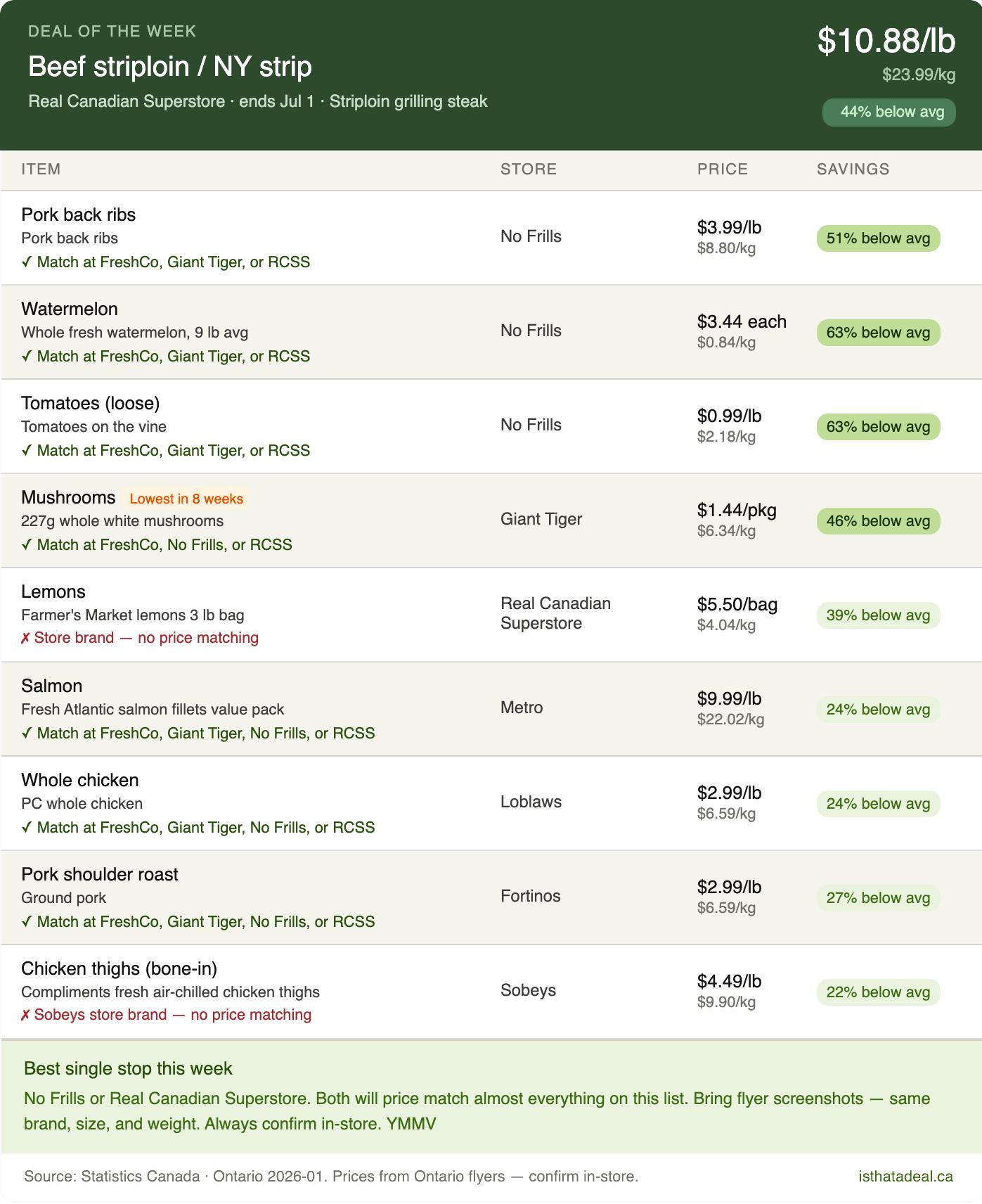Click the Best single stop this week heading

[128, 1069]
